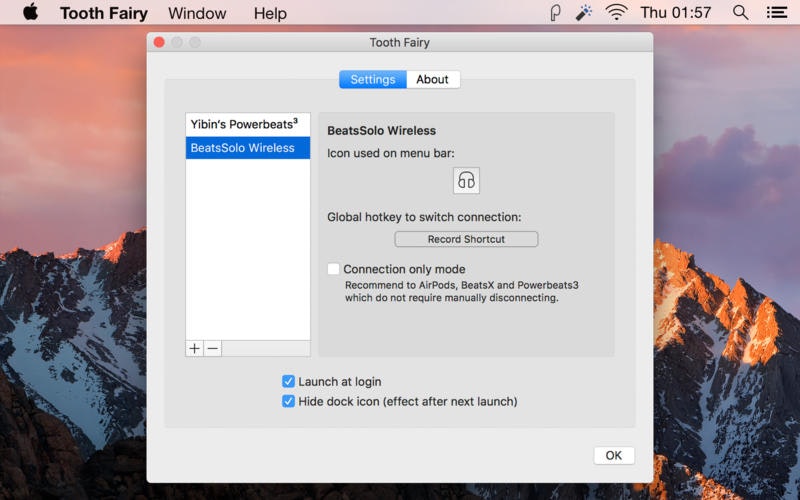Select Yibin's Powerbeats3 in device list

[248, 124]
